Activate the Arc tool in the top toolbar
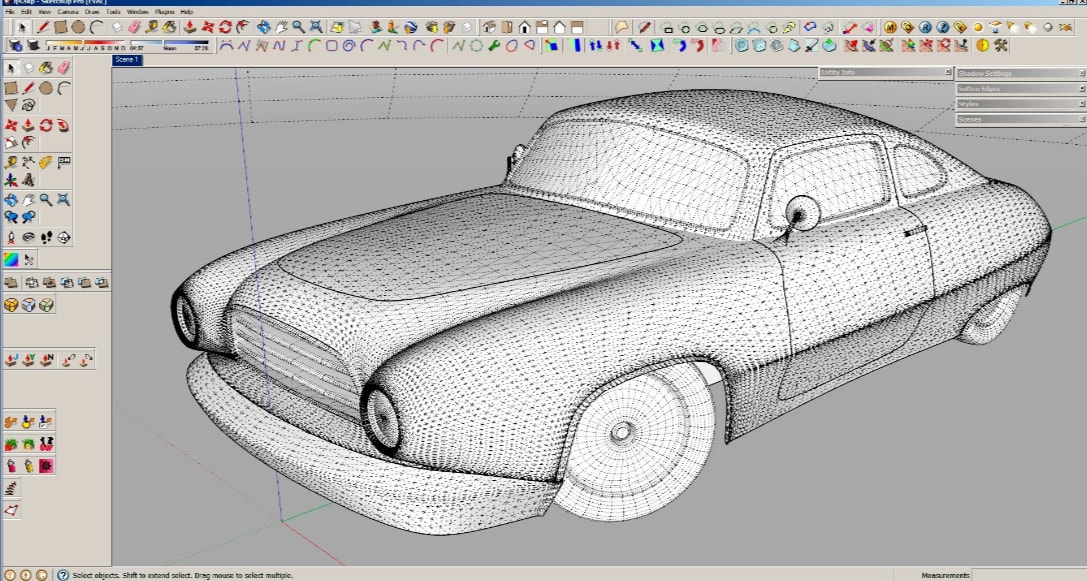Viewport: 1087px width, 581px height. 96,27
